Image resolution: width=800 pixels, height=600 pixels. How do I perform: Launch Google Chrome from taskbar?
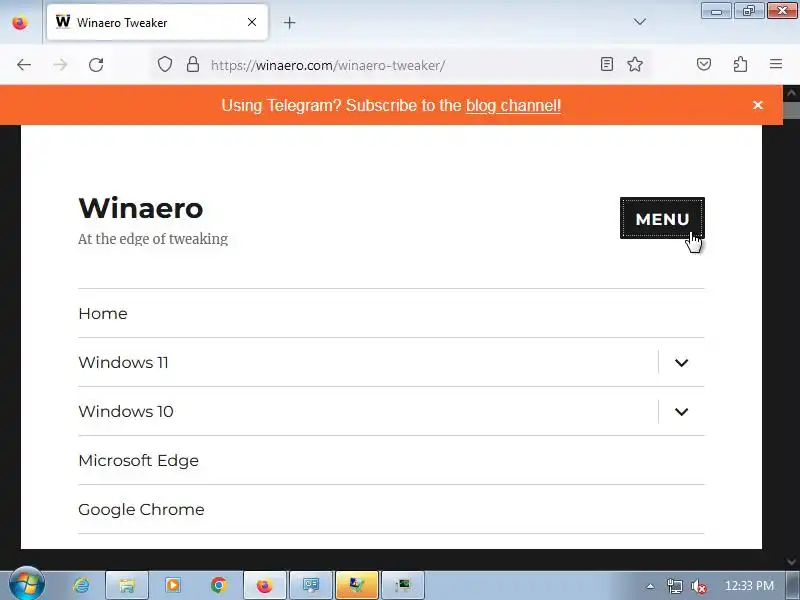[219, 585]
